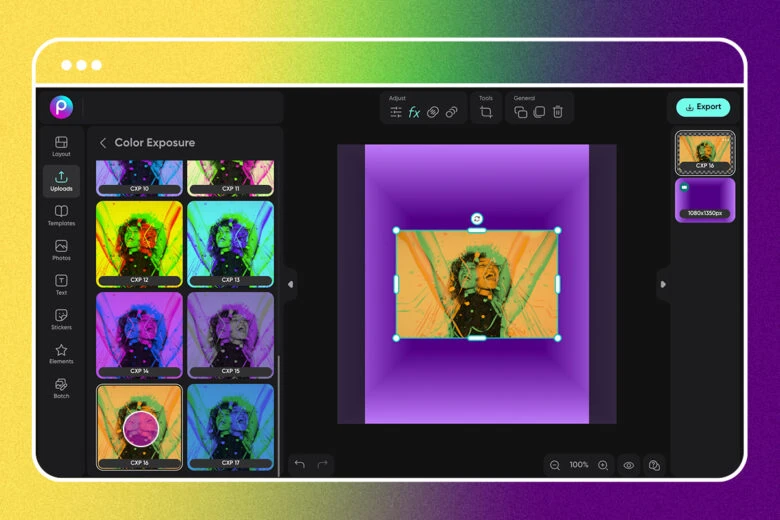
Task: Switch to the Templates tab
Action: click(61, 215)
